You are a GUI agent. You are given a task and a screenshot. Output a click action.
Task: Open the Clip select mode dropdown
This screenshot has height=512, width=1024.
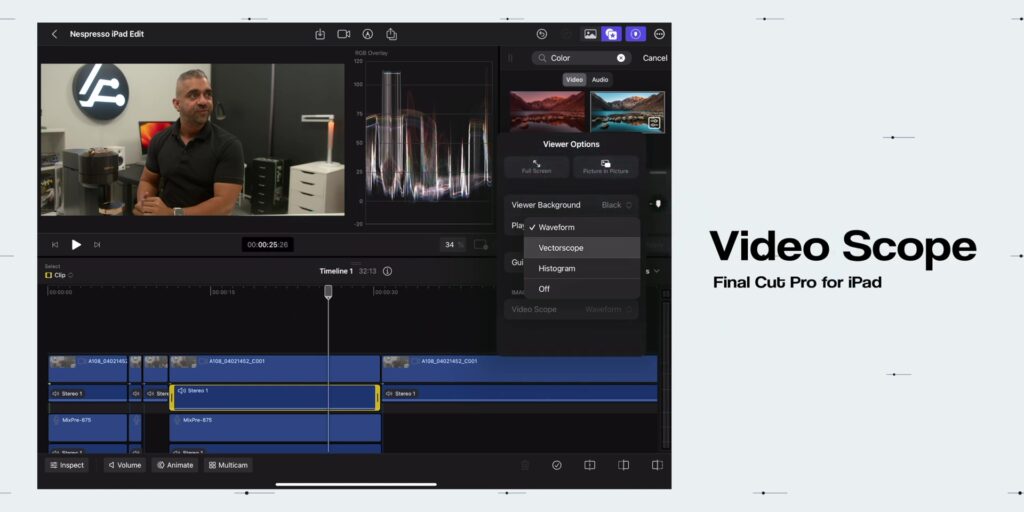pyautogui.click(x=59, y=275)
